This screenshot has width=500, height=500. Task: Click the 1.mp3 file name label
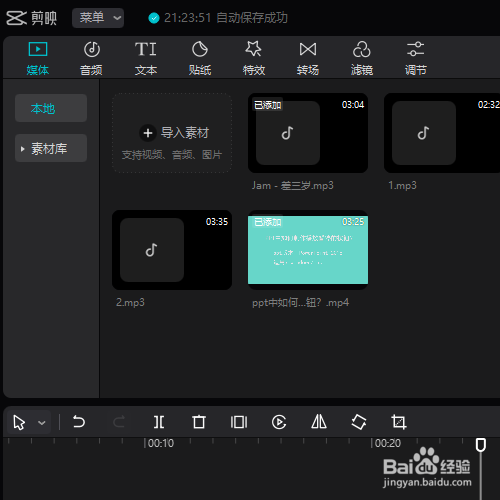point(402,185)
